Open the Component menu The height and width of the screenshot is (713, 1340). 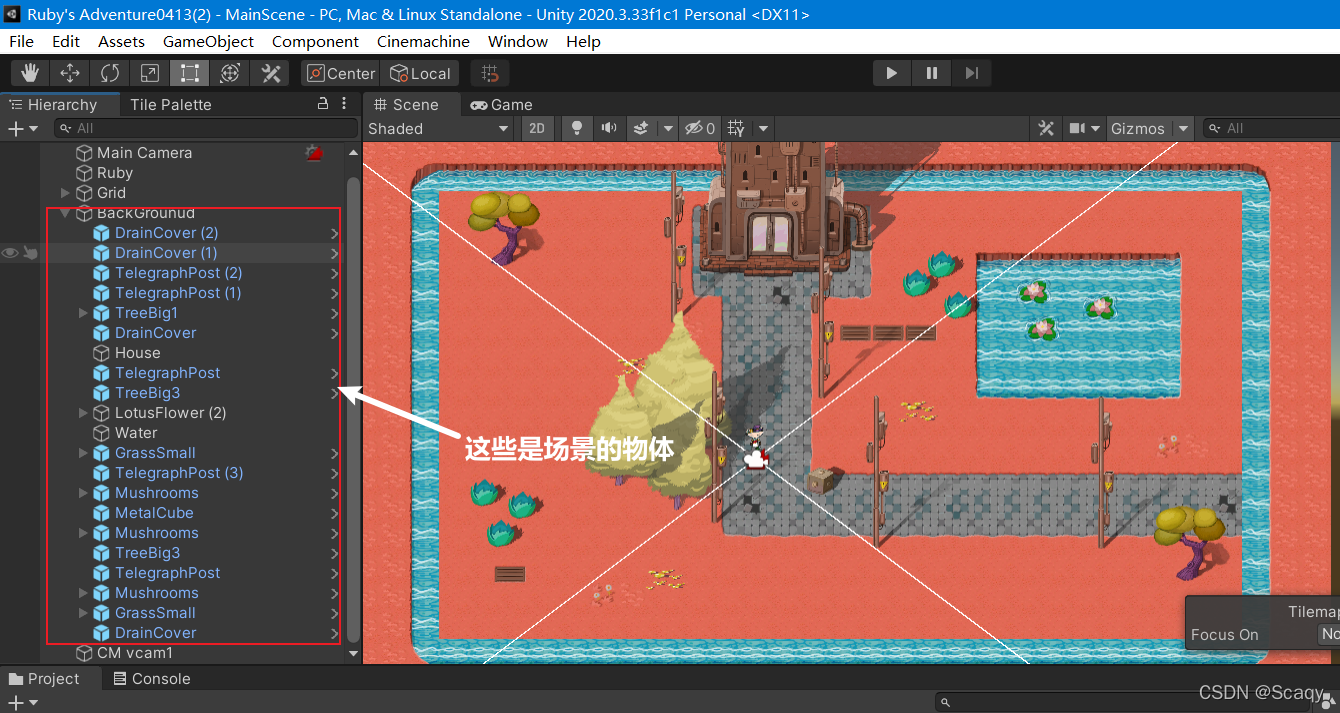[x=315, y=41]
